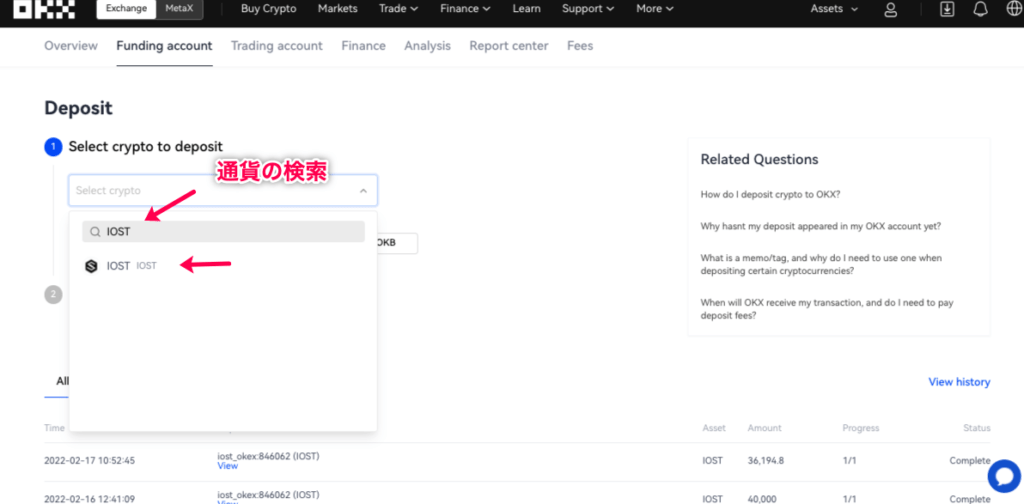
Task: Click the download app icon
Action: (x=946, y=9)
